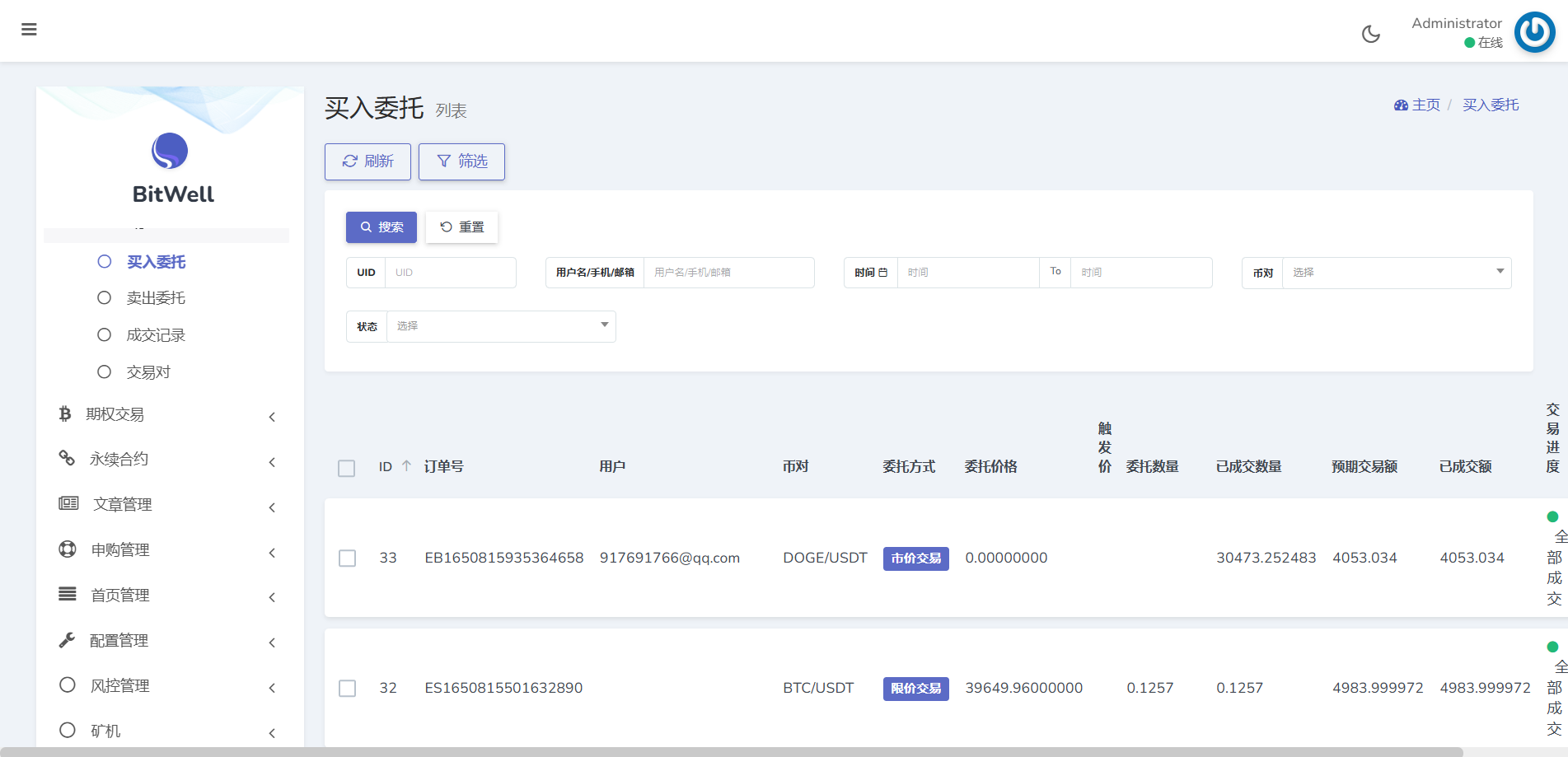Open 成交记录 in sidebar

pyautogui.click(x=156, y=335)
